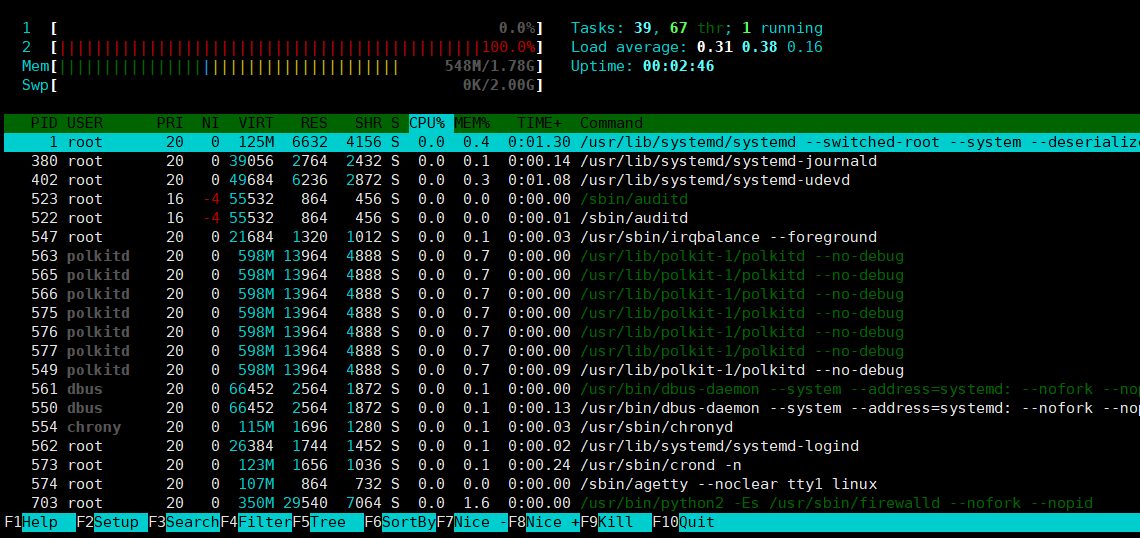1140x538 pixels.
Task: Click NI value -4 in PID 523 row
Action: [212, 198]
